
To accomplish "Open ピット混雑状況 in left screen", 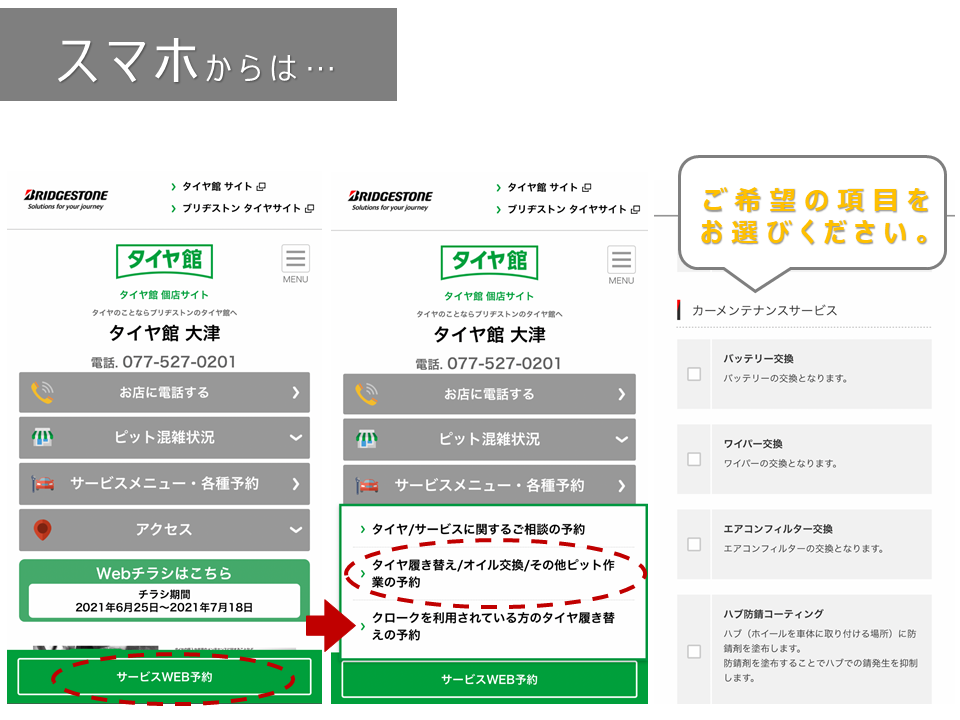I will point(164,438).
